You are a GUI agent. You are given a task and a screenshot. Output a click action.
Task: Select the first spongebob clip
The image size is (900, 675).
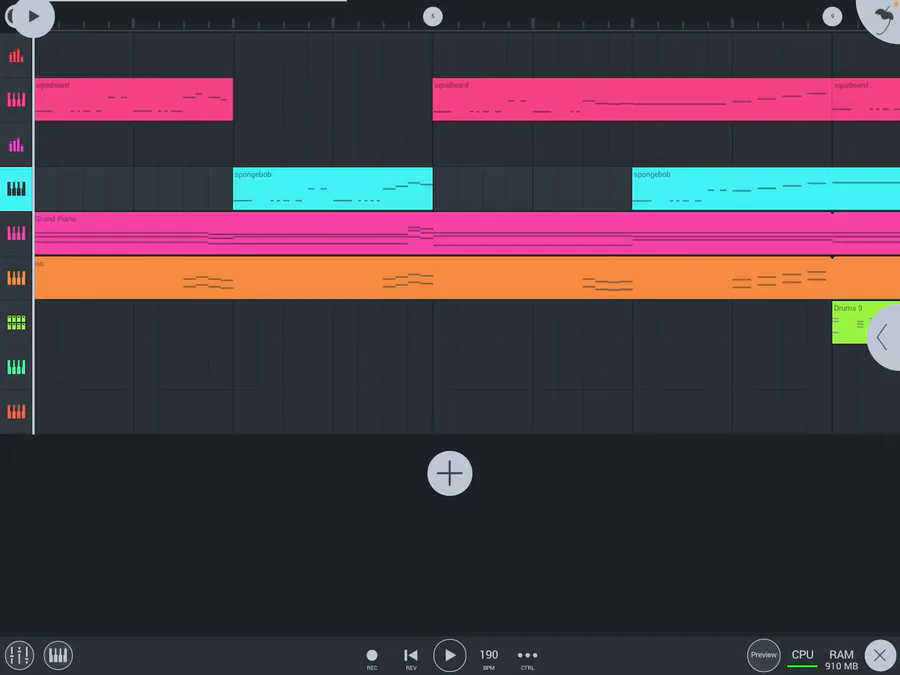coord(333,189)
